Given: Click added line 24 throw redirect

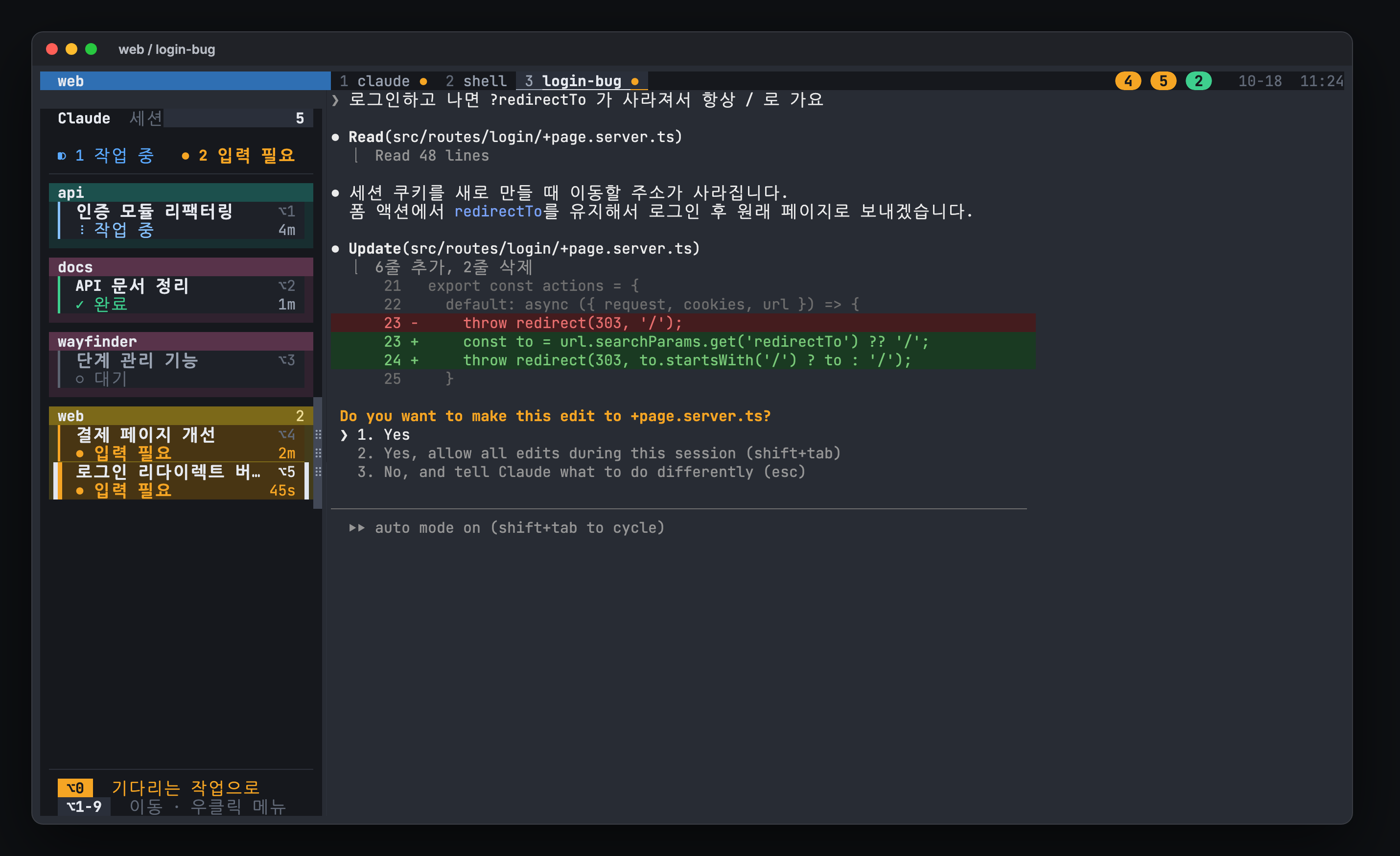Looking at the screenshot, I should pyautogui.click(x=683, y=360).
